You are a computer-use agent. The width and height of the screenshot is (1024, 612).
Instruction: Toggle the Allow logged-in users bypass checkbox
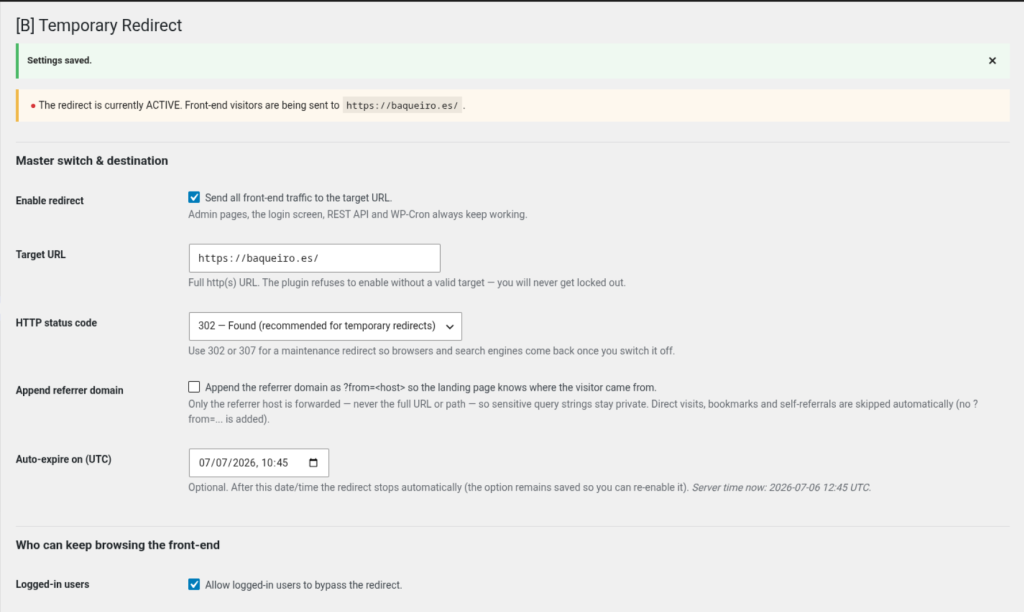[194, 584]
